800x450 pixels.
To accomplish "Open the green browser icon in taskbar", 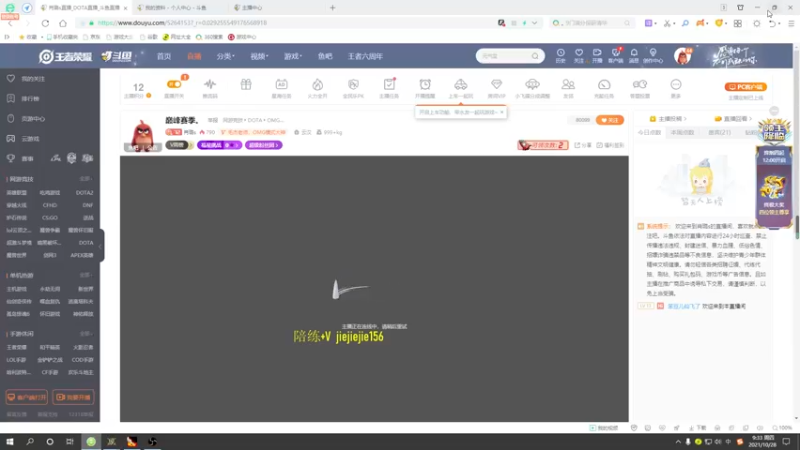I will coord(91,442).
